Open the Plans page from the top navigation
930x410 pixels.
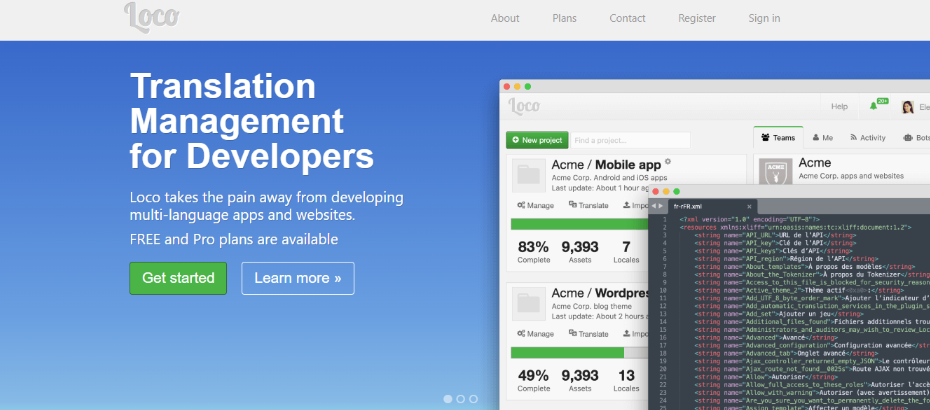pyautogui.click(x=564, y=18)
